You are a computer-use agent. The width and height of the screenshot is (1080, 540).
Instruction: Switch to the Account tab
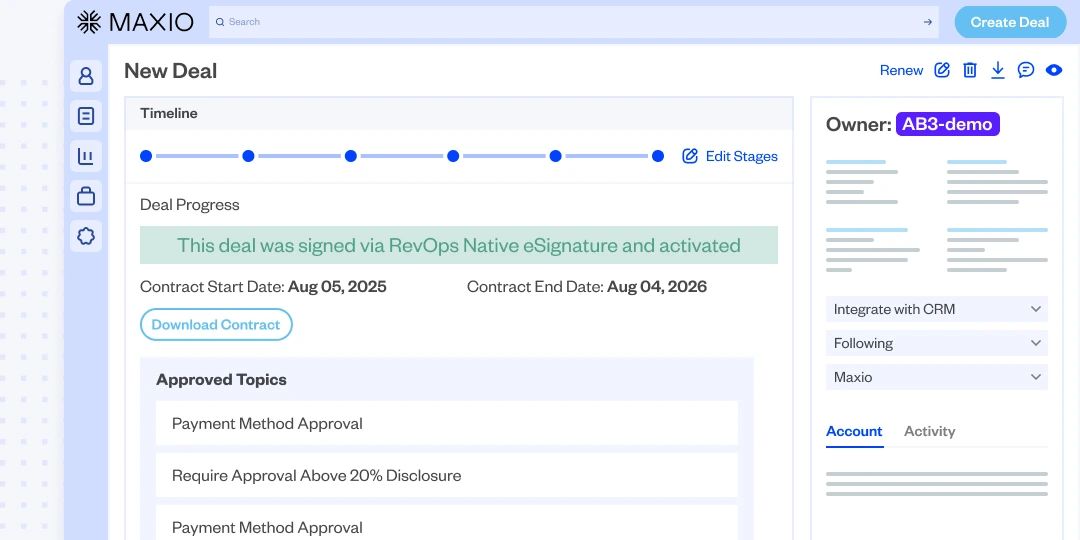coord(854,431)
